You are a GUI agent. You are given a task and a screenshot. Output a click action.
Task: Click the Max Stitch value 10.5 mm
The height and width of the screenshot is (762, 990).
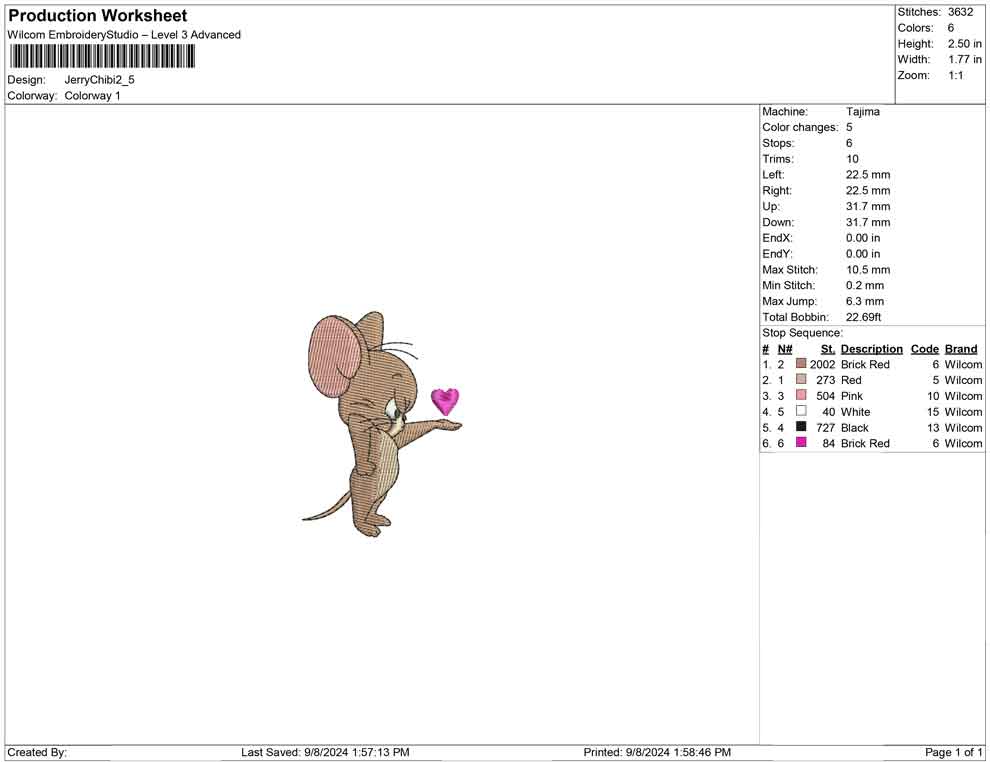point(868,270)
